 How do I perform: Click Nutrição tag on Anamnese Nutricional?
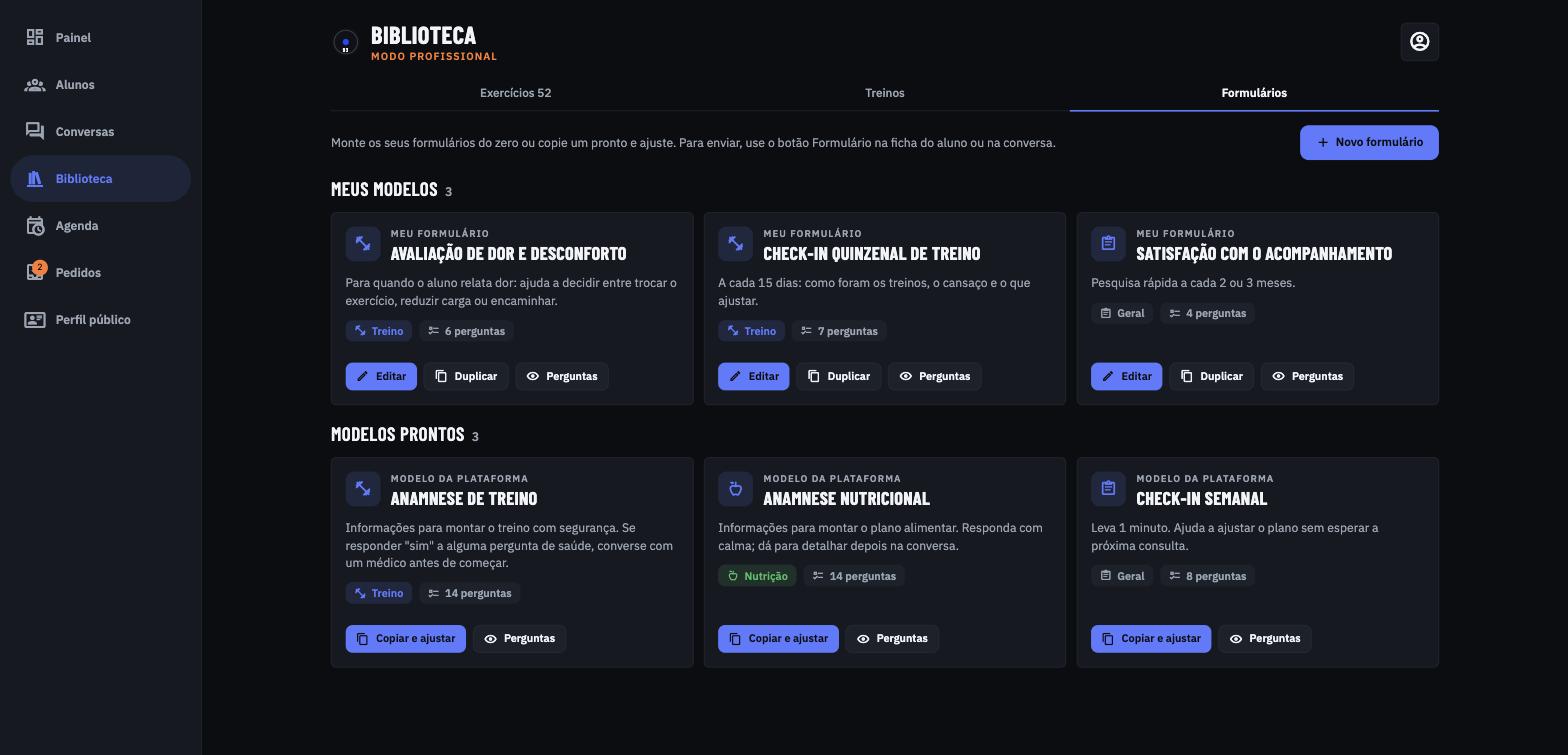pos(757,576)
